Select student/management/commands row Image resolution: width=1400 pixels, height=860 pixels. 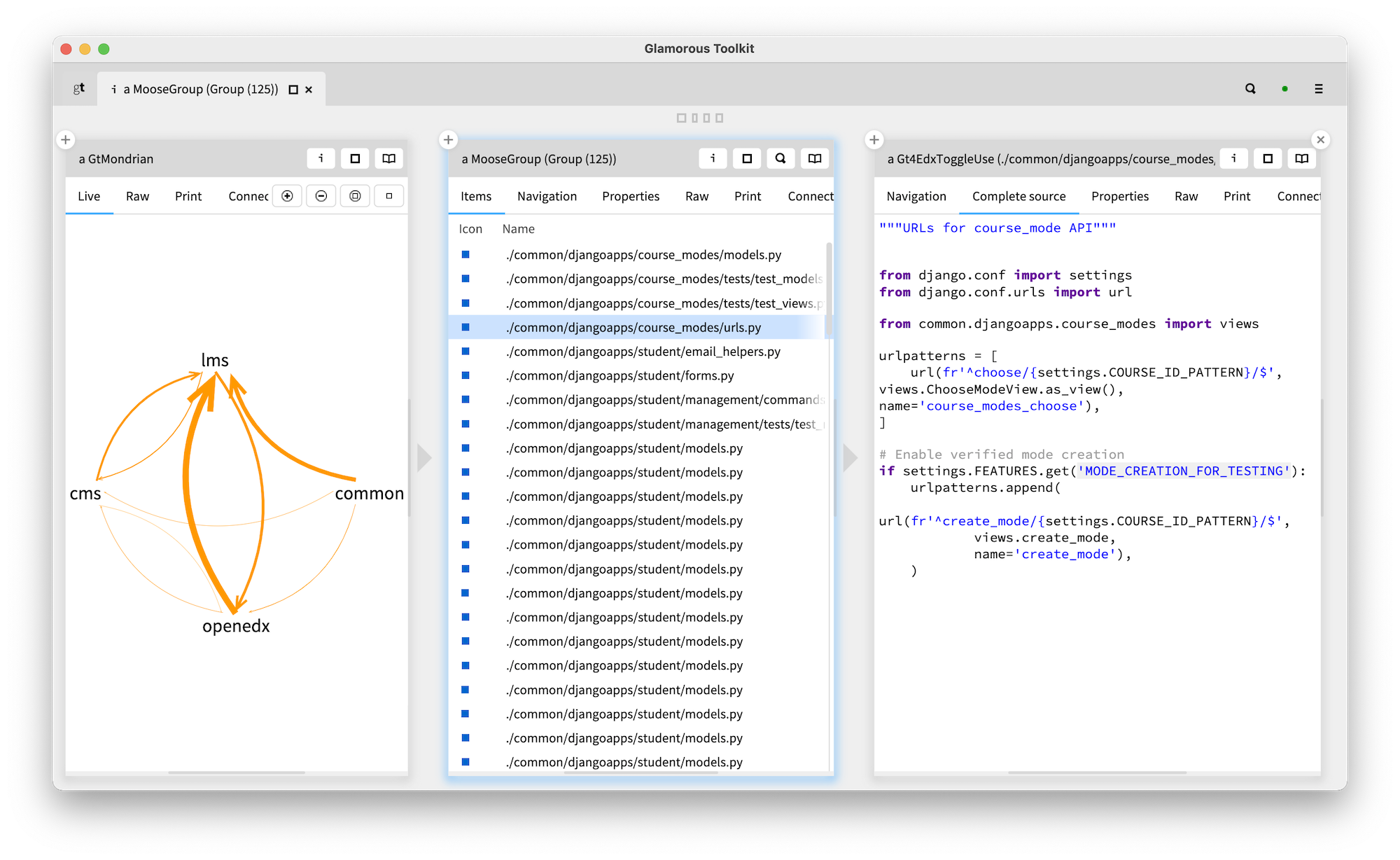point(638,400)
